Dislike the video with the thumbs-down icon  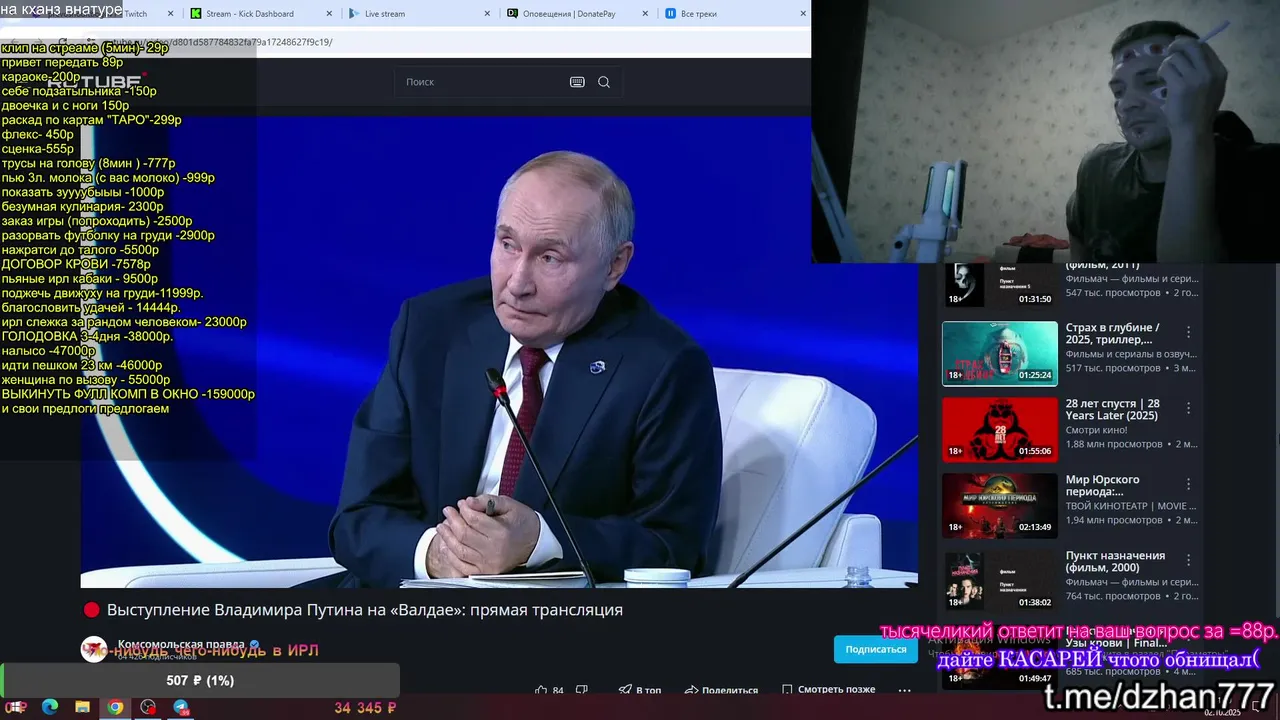(x=582, y=690)
